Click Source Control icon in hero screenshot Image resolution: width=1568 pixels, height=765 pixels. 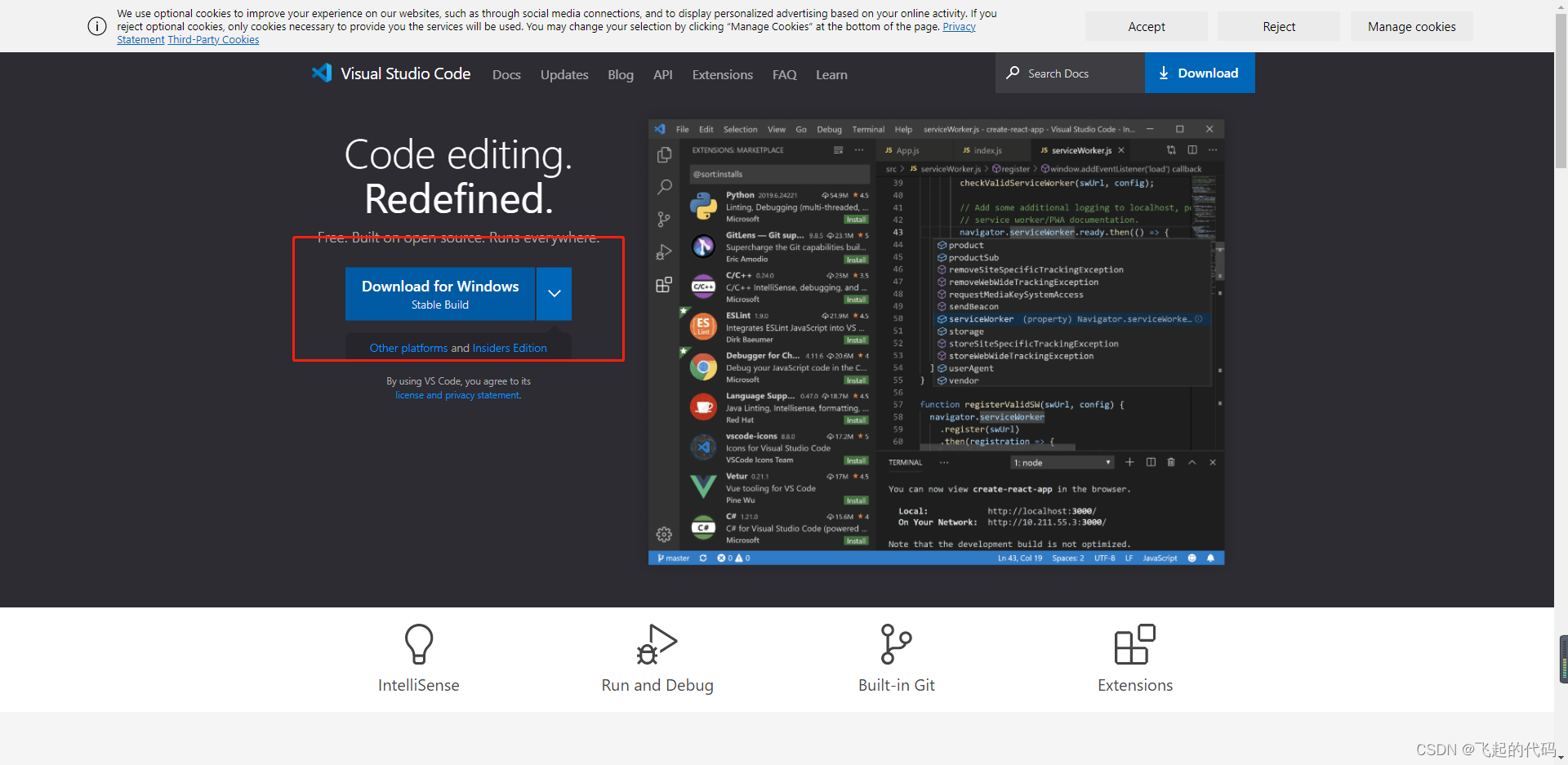pyautogui.click(x=664, y=219)
